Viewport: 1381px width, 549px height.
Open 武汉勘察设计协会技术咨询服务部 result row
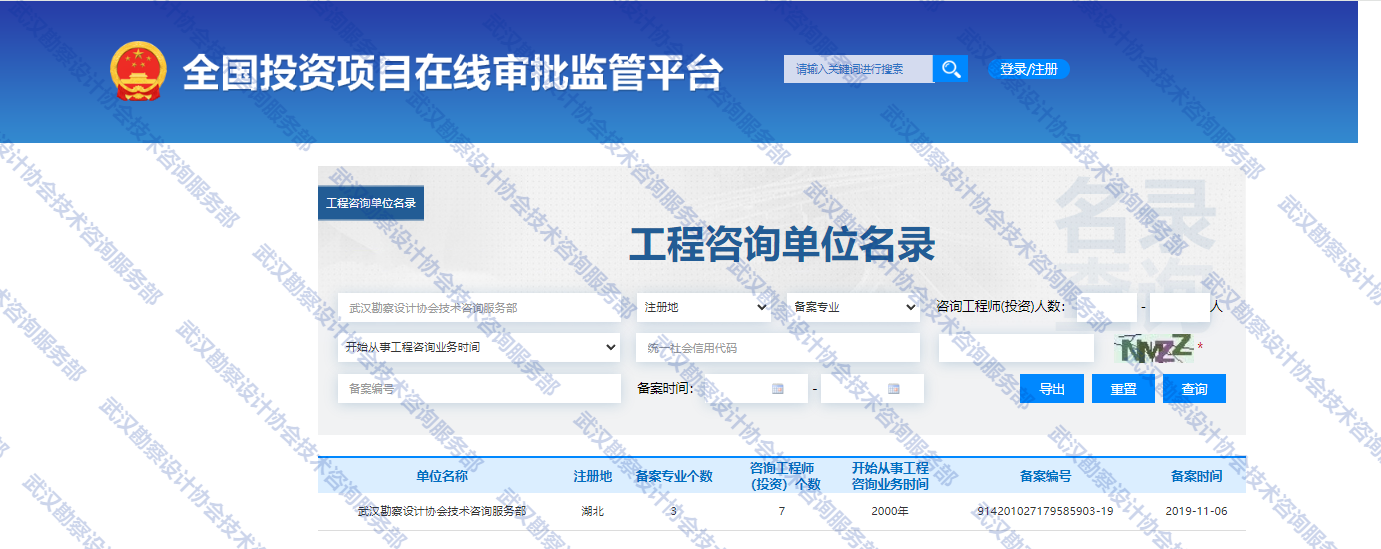(782, 511)
